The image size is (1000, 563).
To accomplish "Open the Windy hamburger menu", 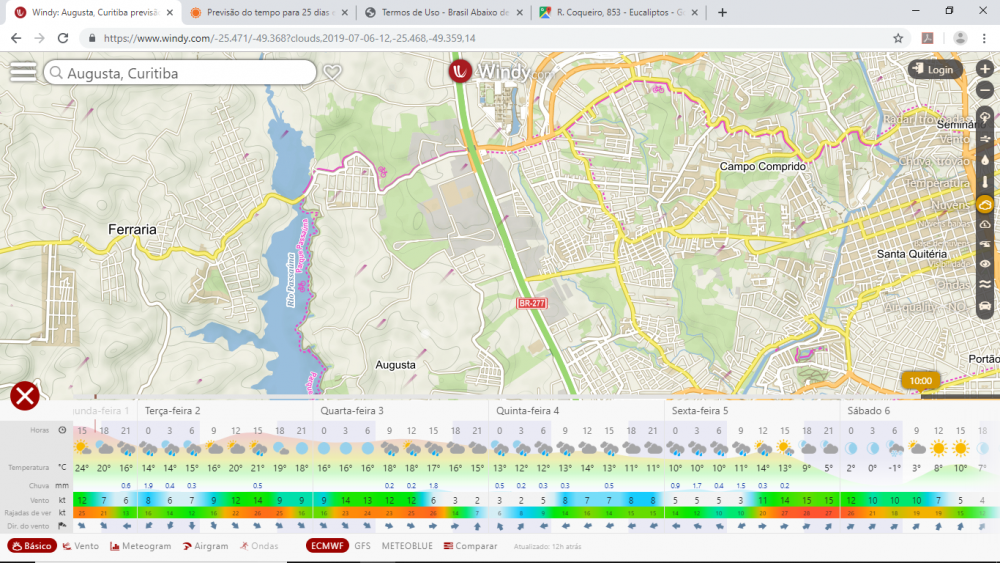I will (22, 73).
